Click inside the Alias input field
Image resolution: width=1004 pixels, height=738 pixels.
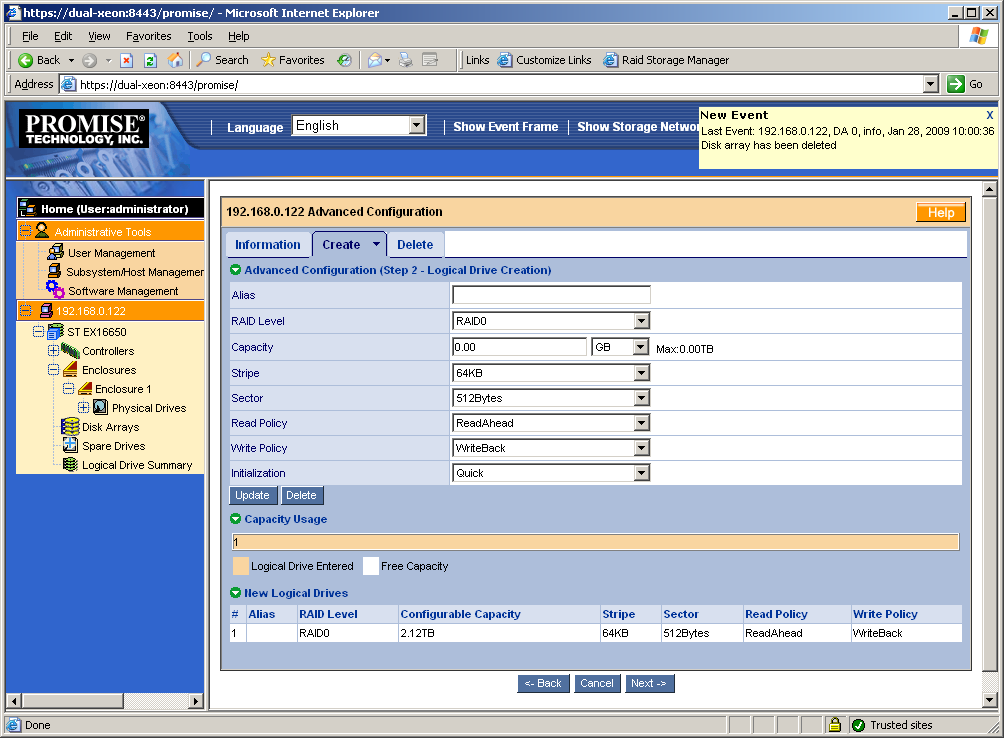(551, 294)
